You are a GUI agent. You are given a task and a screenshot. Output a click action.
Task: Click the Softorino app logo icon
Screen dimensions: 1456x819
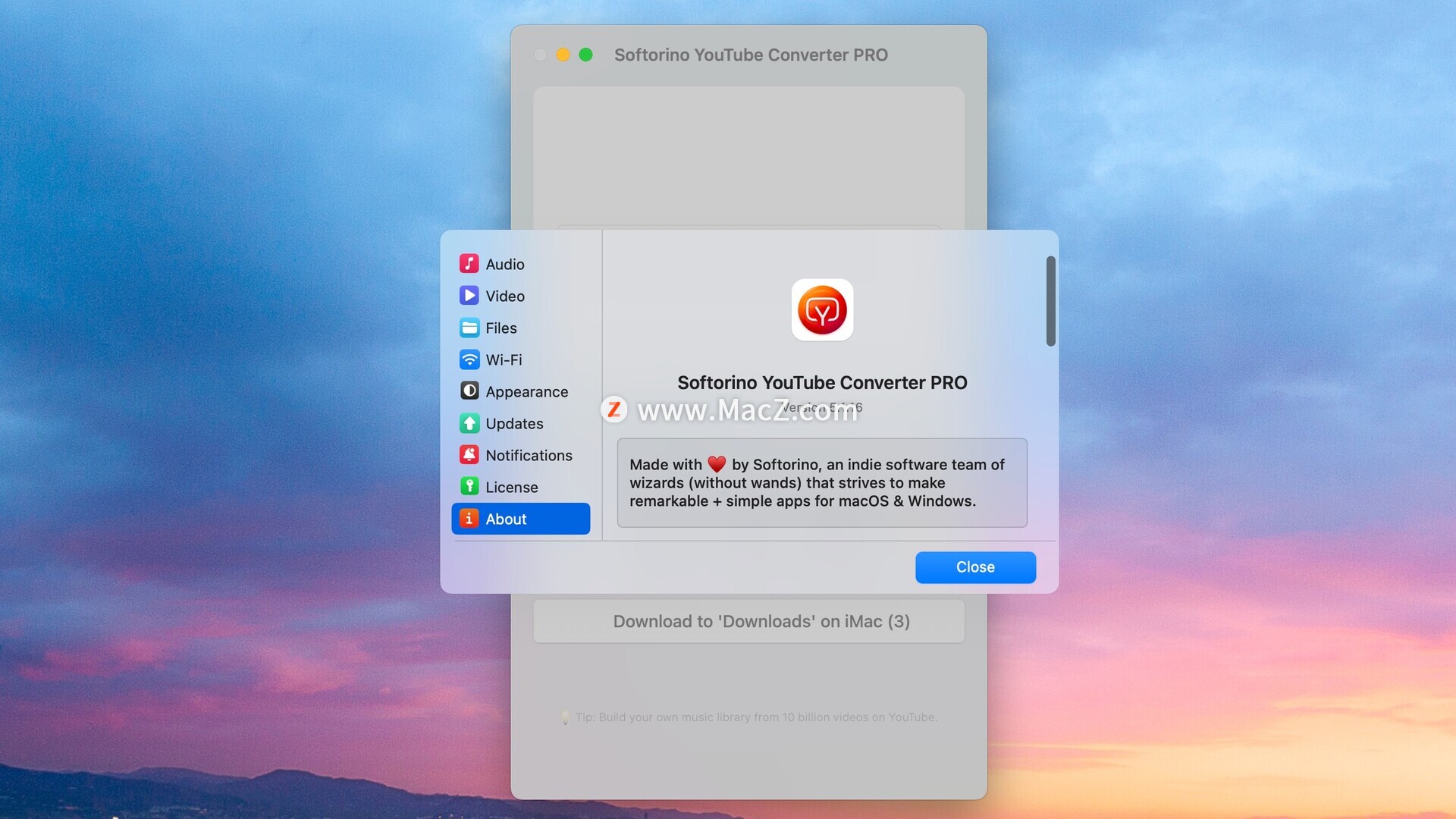pos(822,310)
